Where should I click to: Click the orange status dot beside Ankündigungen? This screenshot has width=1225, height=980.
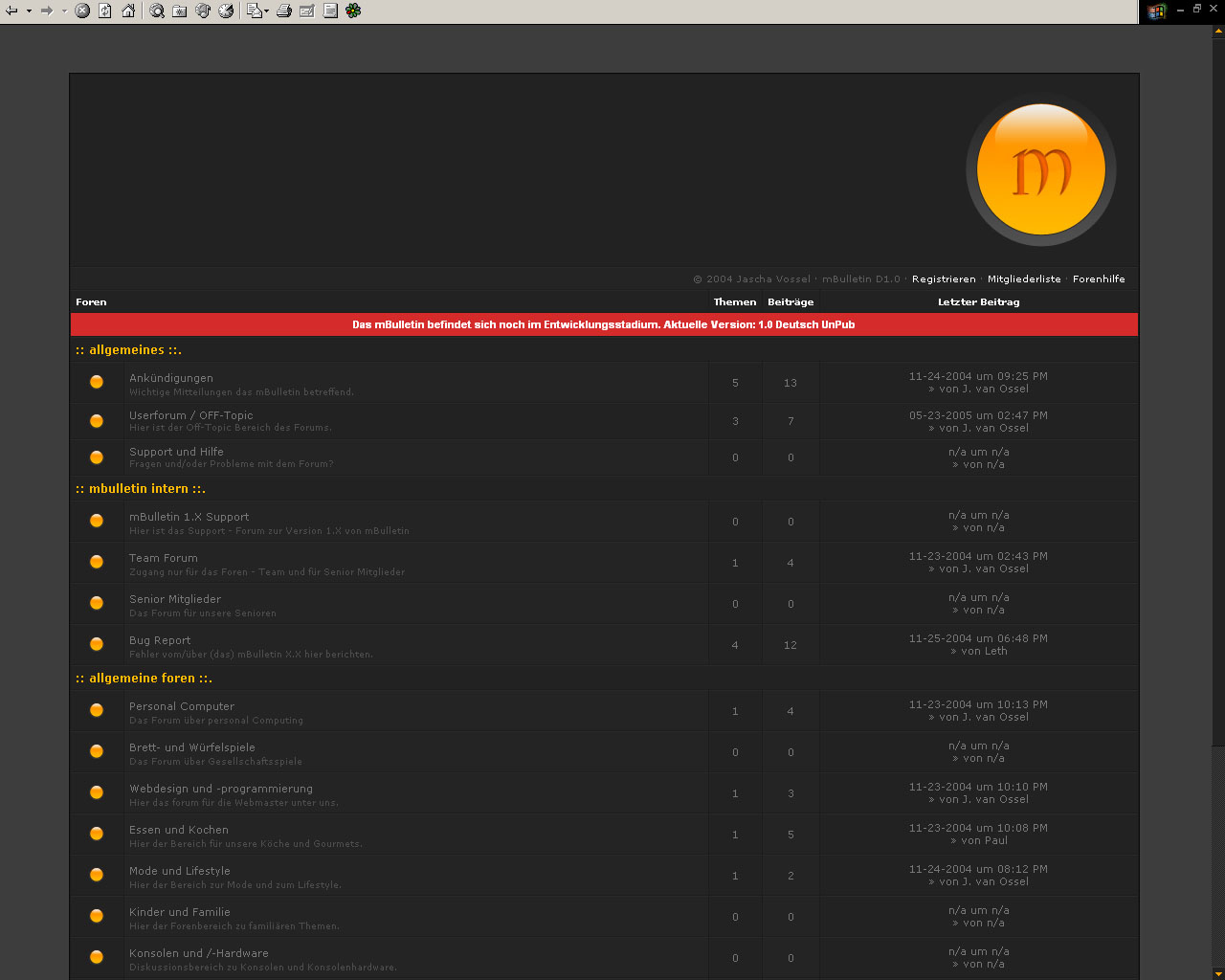97,382
